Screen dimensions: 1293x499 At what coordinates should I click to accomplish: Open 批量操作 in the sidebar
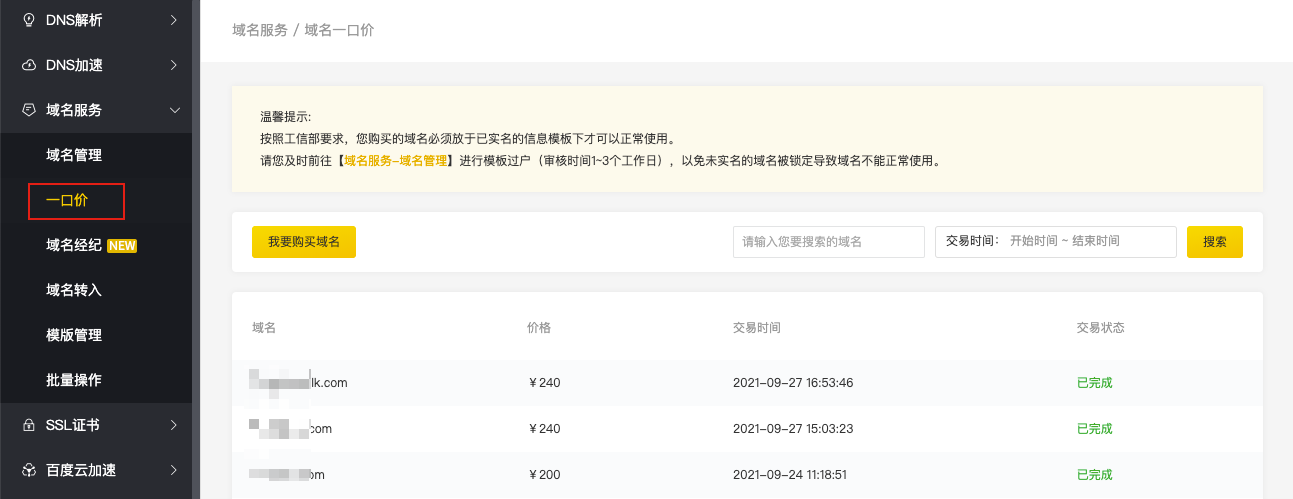(74, 380)
